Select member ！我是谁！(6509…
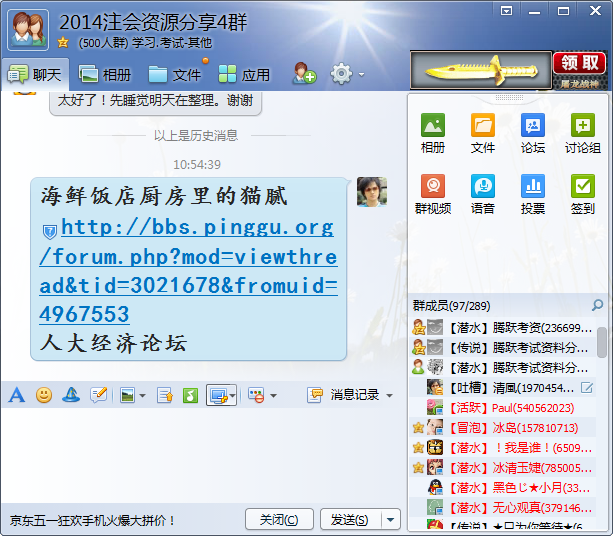The width and height of the screenshot is (613, 536). 502,448
